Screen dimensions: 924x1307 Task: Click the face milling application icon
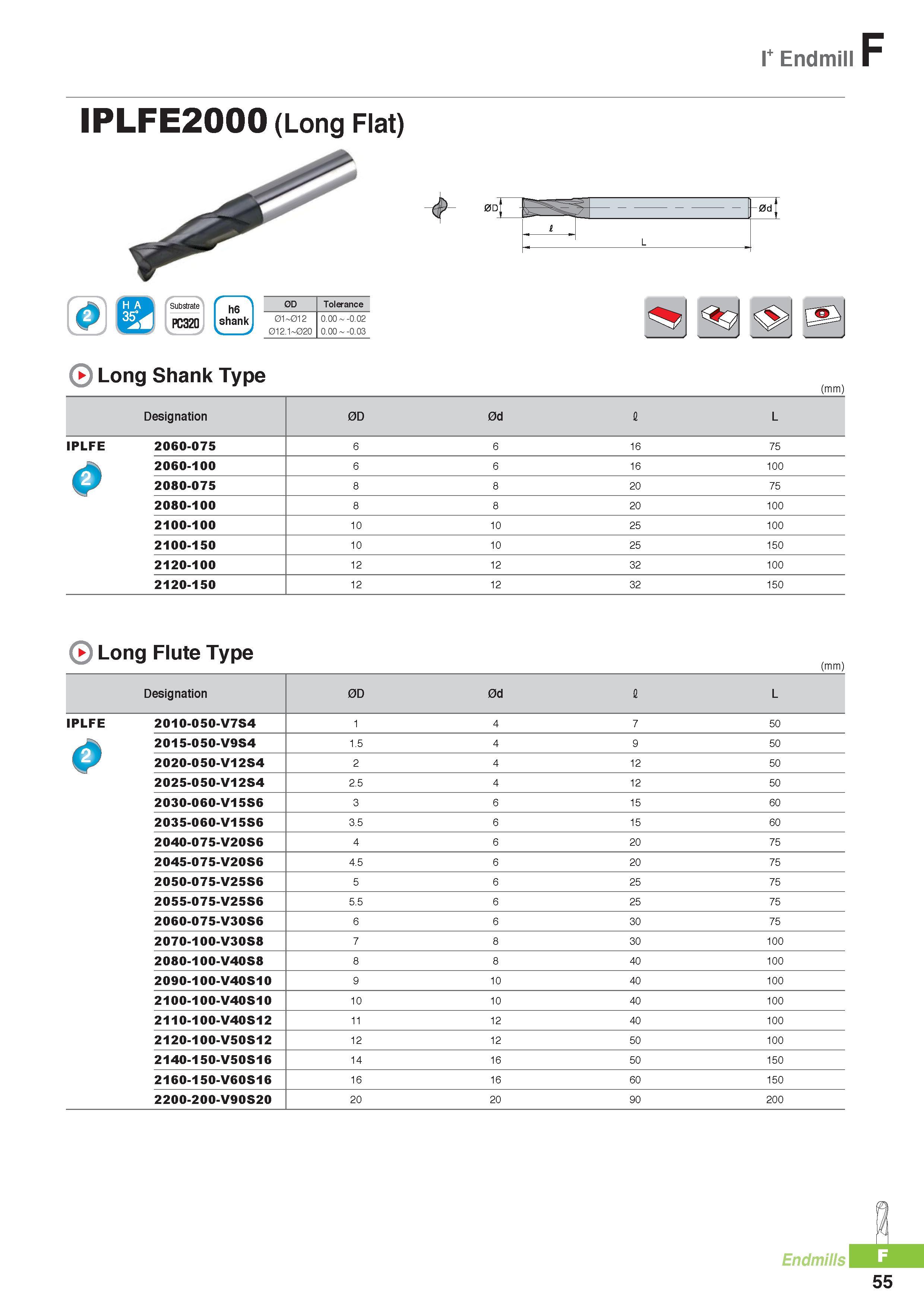tap(665, 317)
